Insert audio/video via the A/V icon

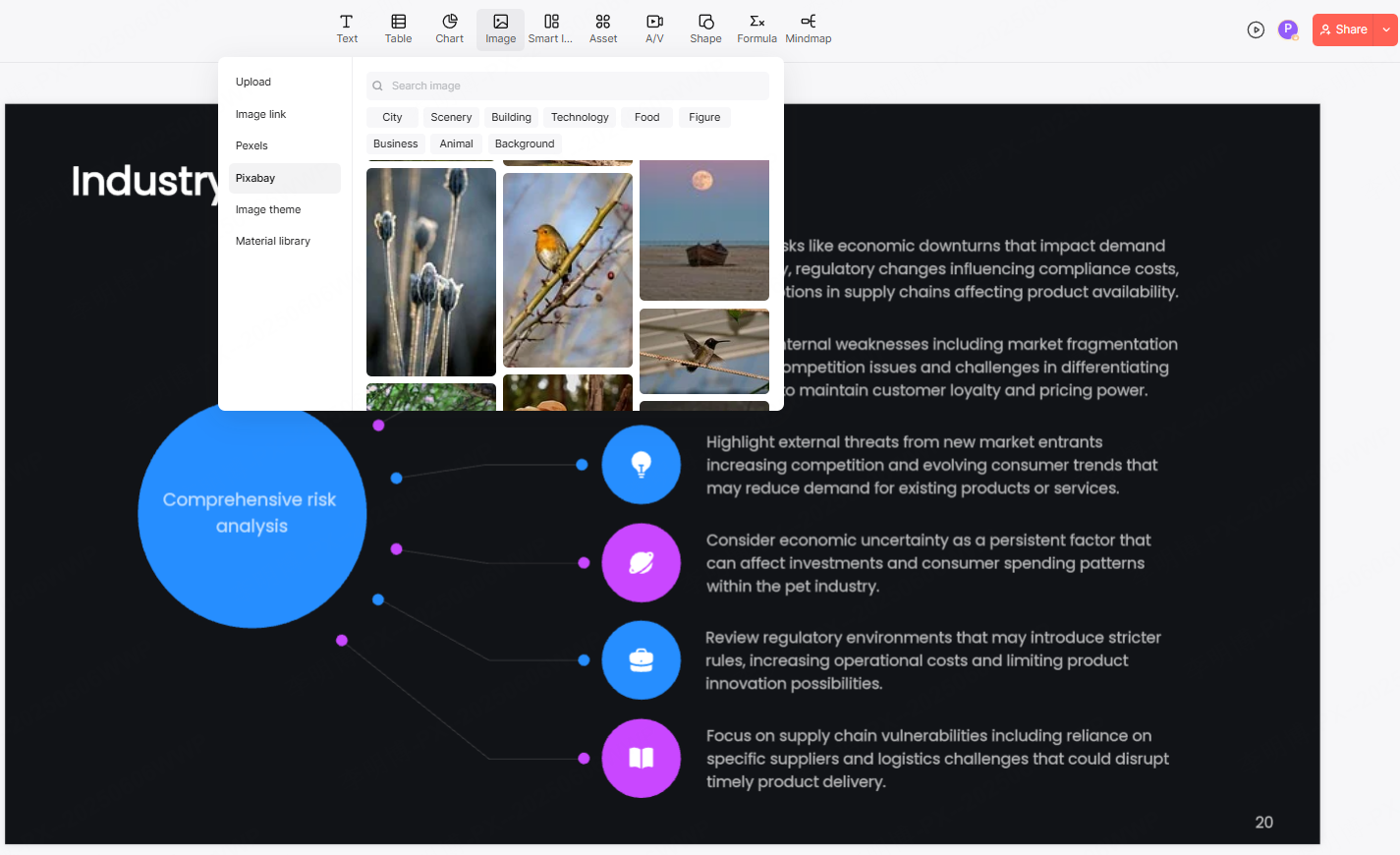pos(654,28)
